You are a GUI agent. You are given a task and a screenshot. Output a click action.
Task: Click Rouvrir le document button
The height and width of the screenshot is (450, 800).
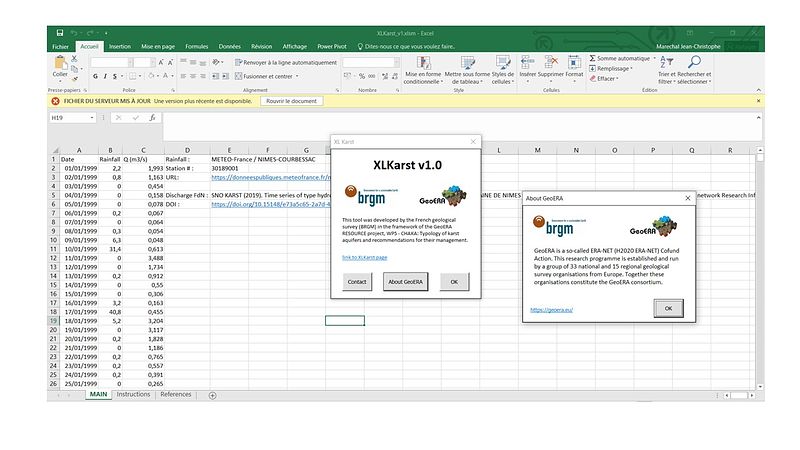click(x=291, y=101)
